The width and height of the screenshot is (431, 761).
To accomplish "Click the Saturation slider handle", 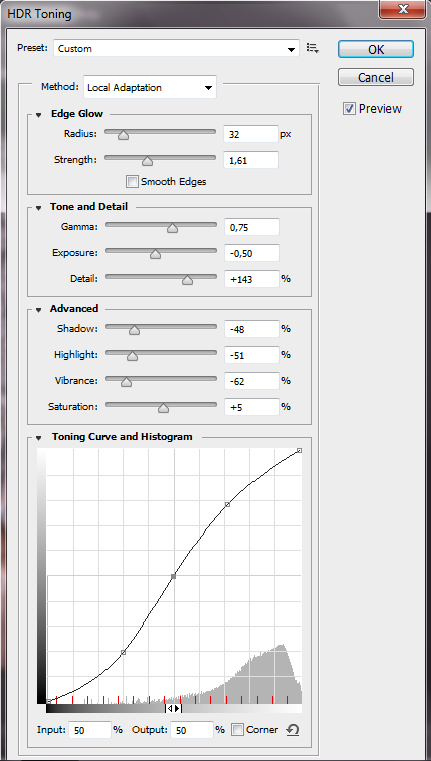I will (x=164, y=408).
